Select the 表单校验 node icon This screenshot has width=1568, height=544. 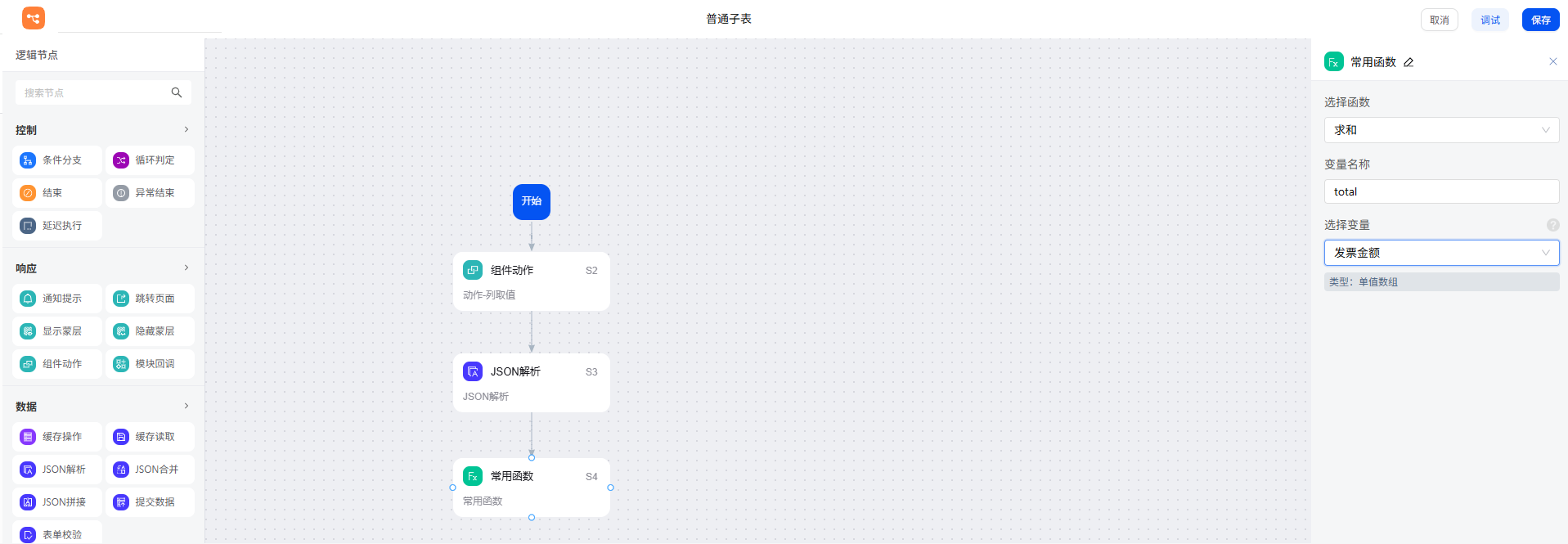click(28, 535)
